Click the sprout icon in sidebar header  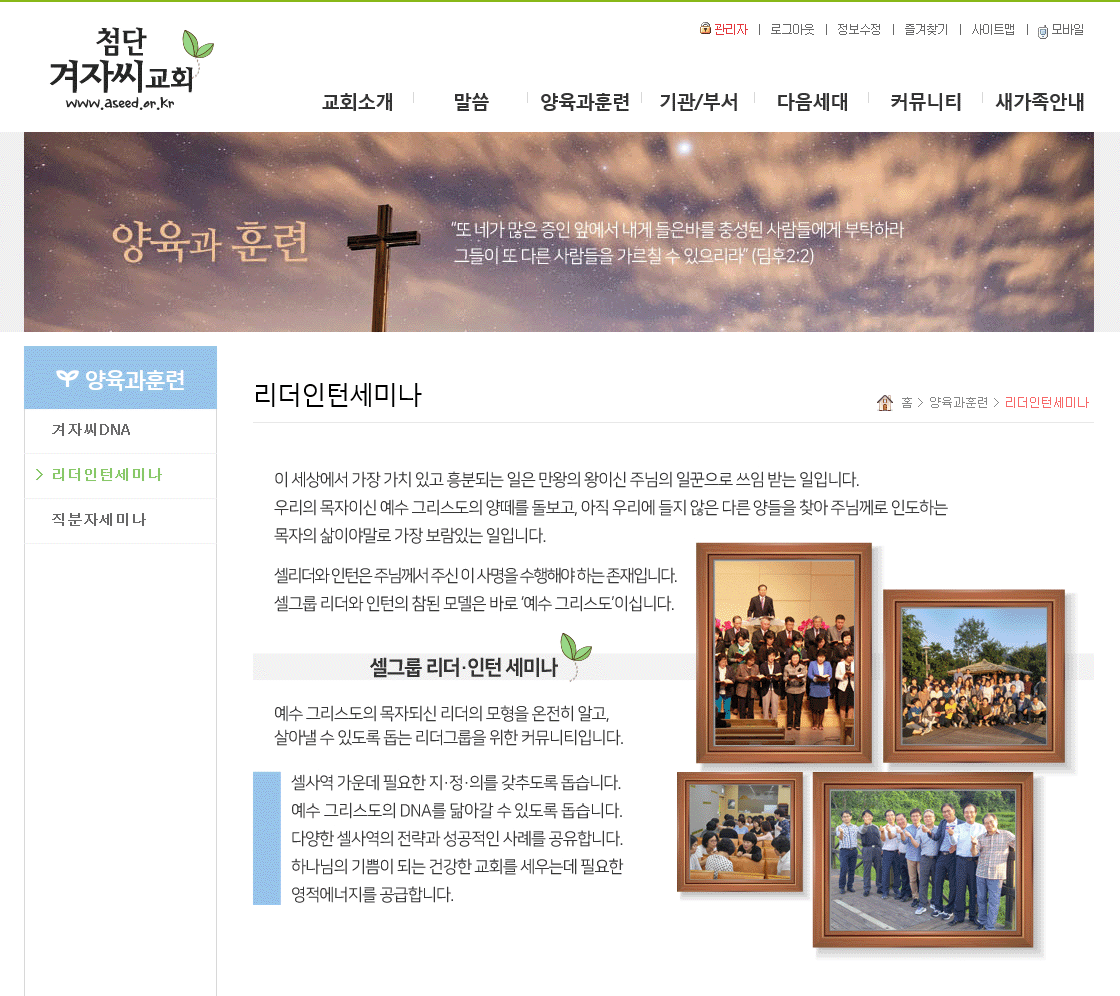coord(67,378)
